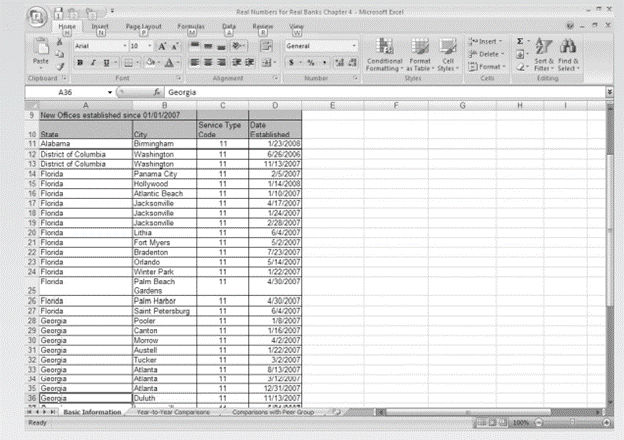Click the Top Align icon
The image size is (624, 440).
[195, 46]
